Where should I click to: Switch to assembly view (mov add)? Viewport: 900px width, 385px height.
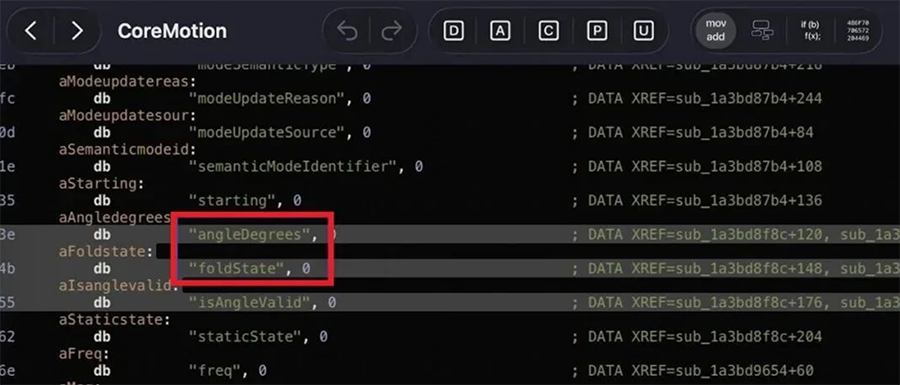715,31
